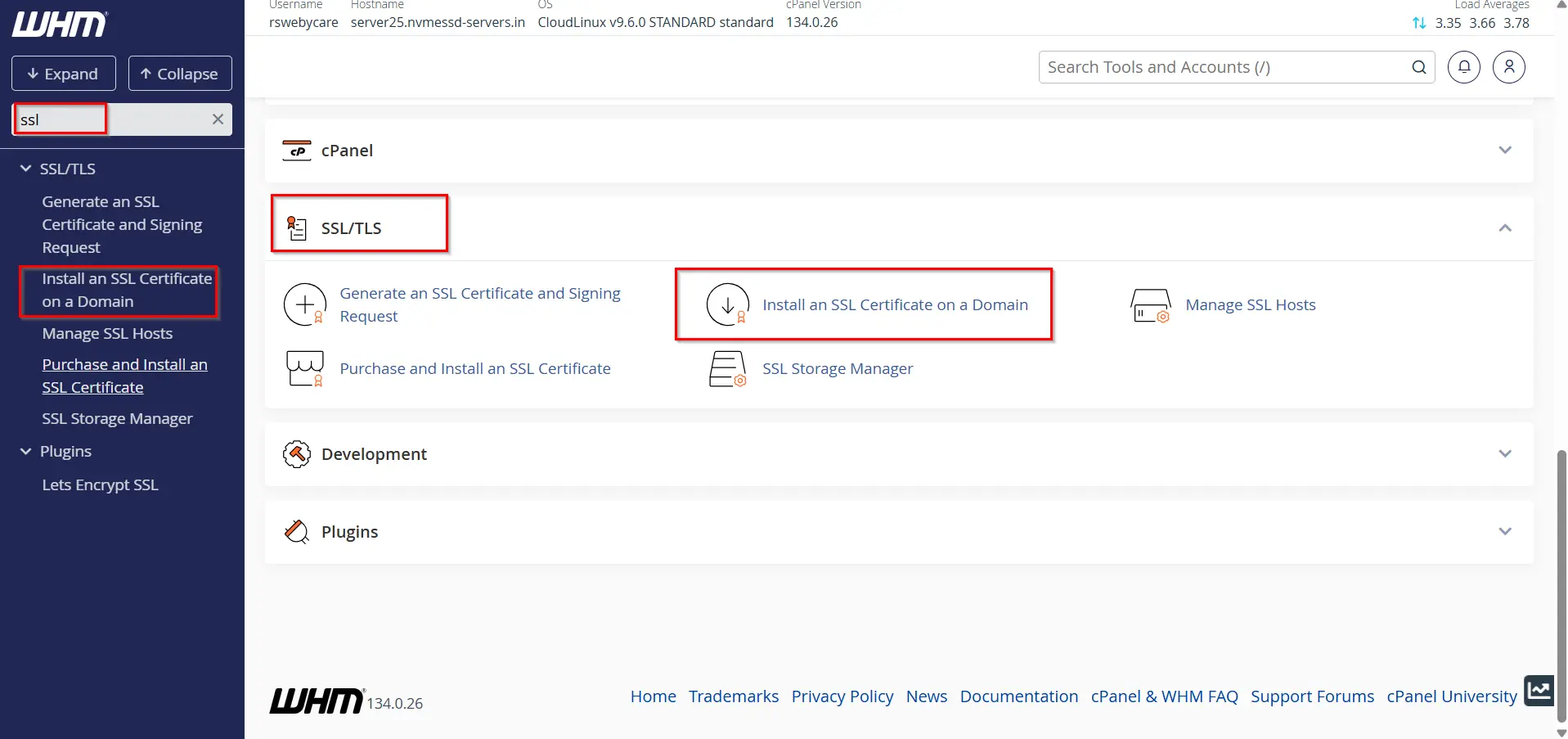1568x739 pixels.
Task: Click the cPanel version 134.0.26 header text
Action: coord(811,23)
